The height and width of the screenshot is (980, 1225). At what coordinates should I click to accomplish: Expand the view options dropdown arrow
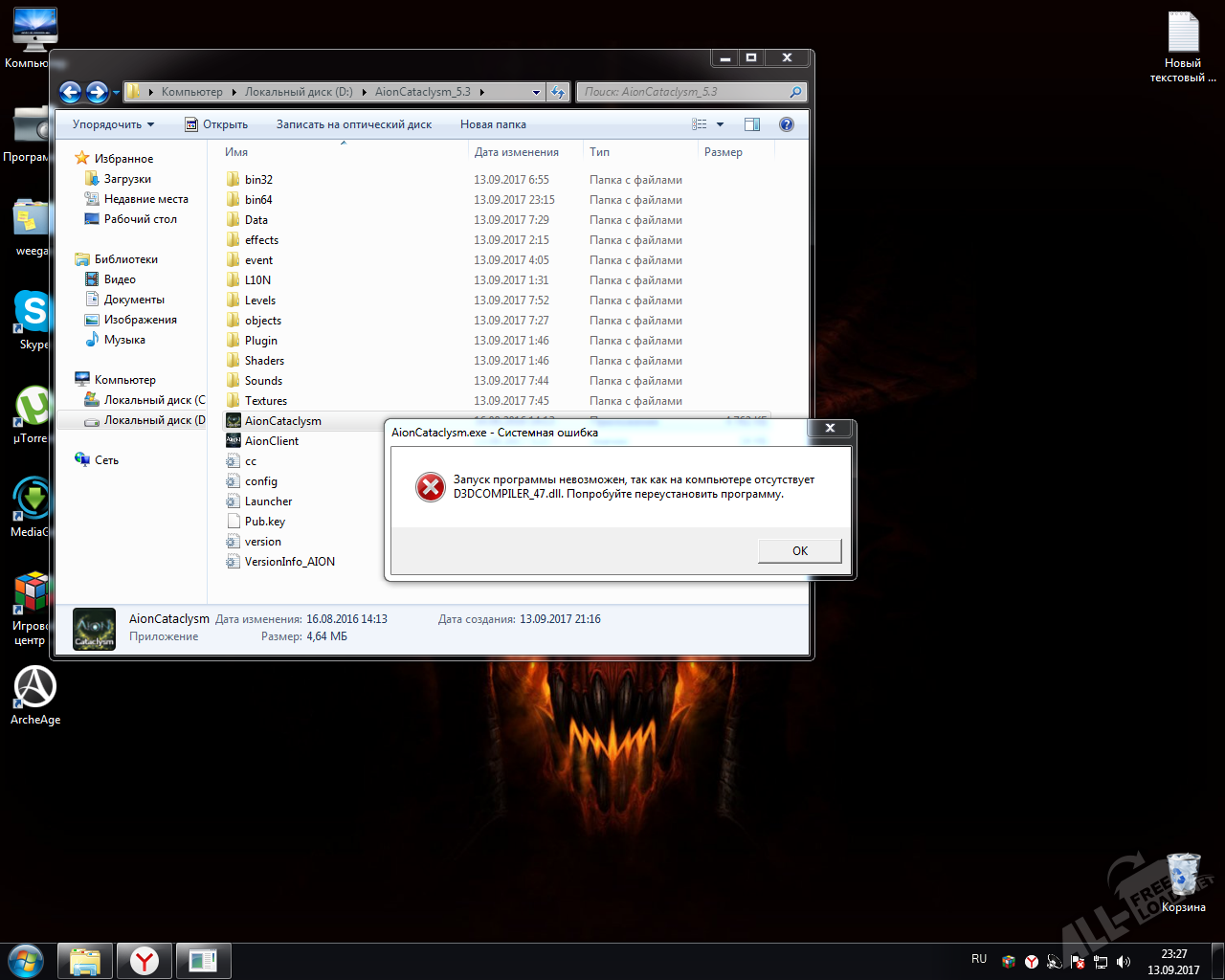click(721, 124)
